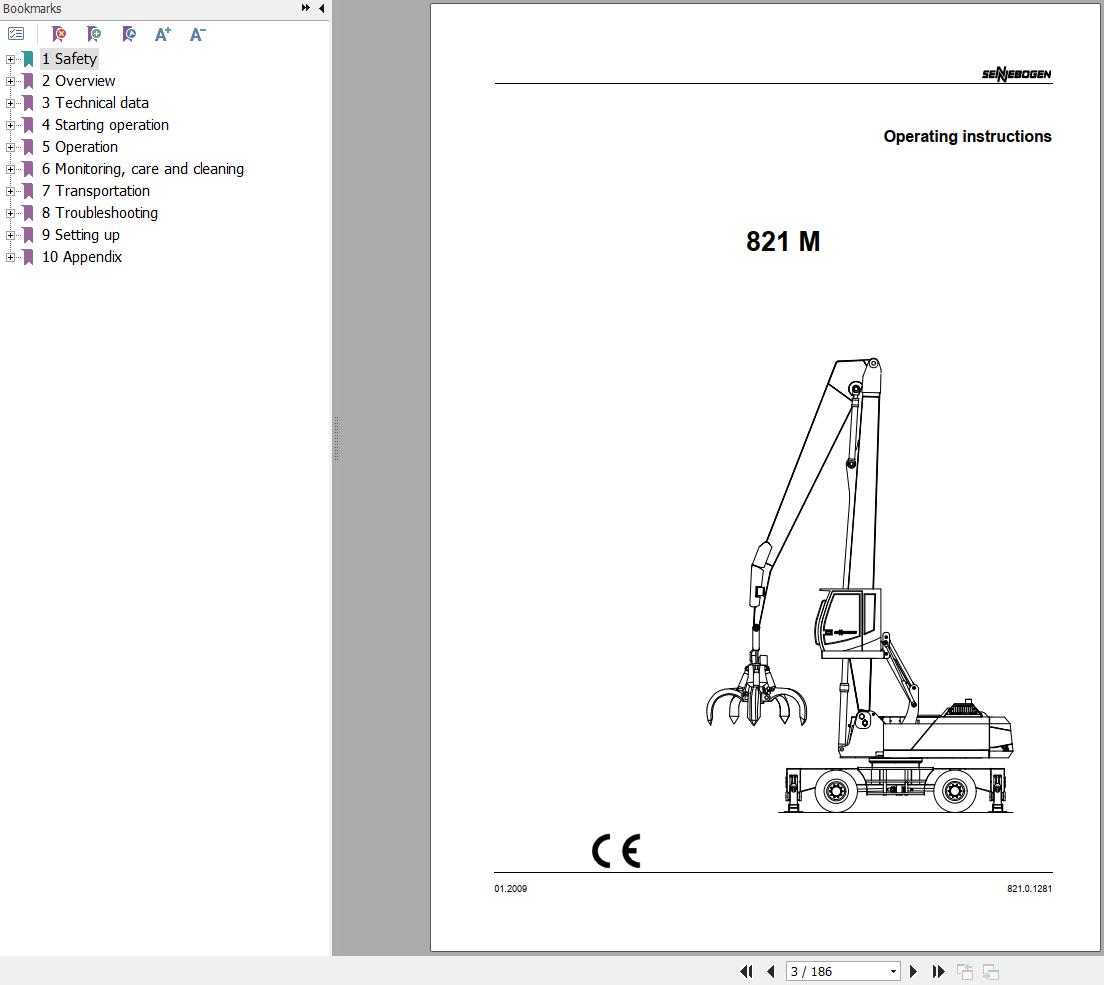Open the 10 Appendix bookmark
The image size is (1104, 985).
[82, 257]
